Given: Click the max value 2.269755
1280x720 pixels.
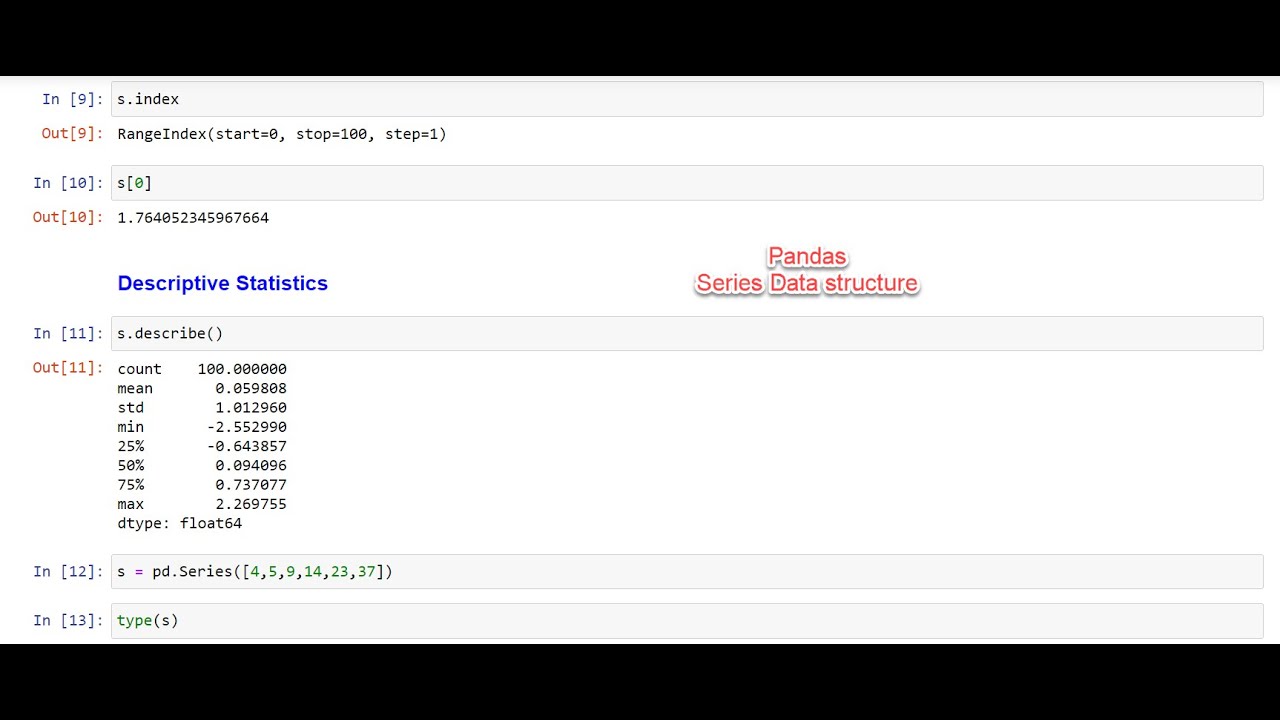Looking at the screenshot, I should click(x=251, y=504).
